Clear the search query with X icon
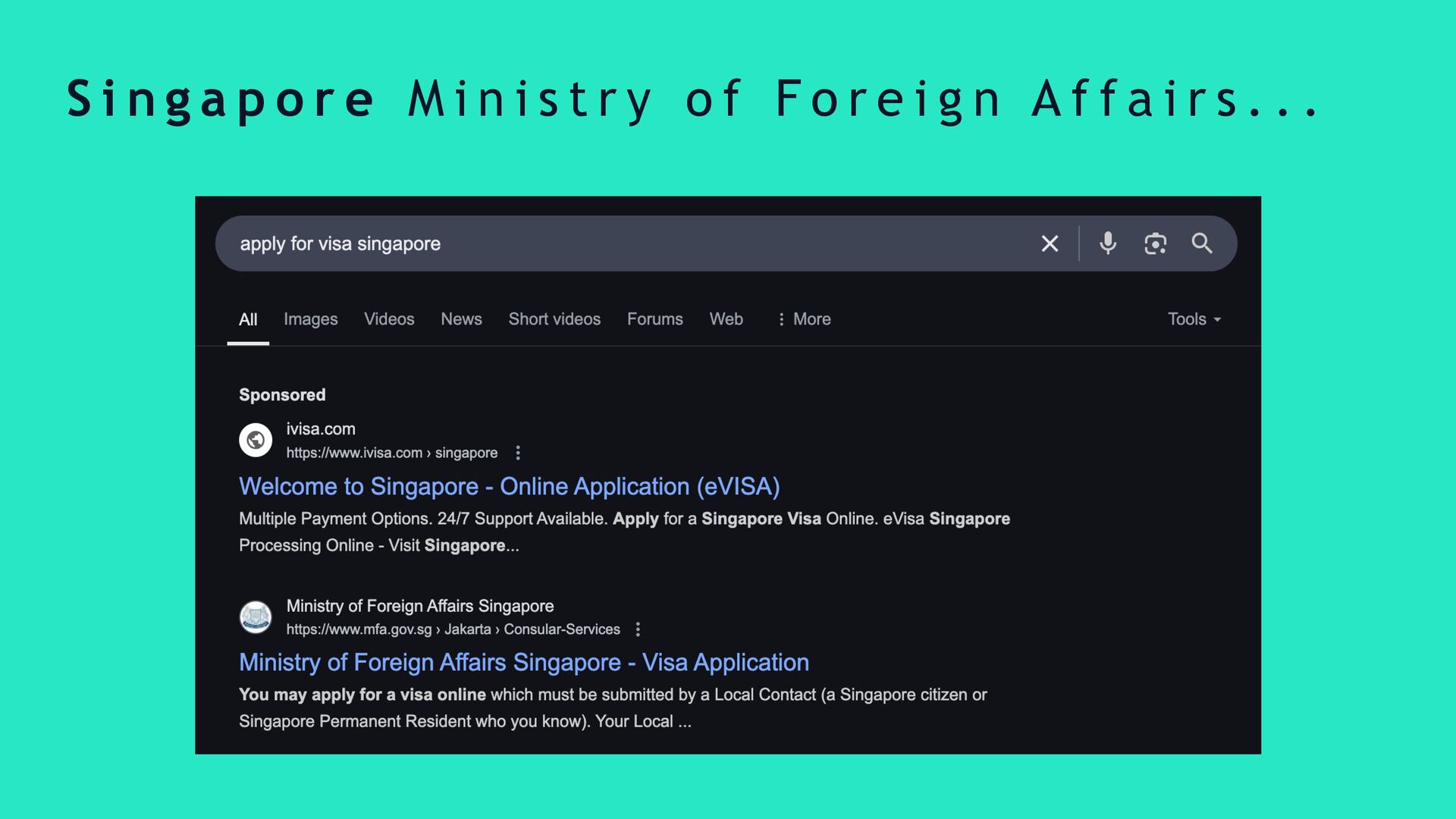Screen dimensions: 1456x819 (1050, 243)
